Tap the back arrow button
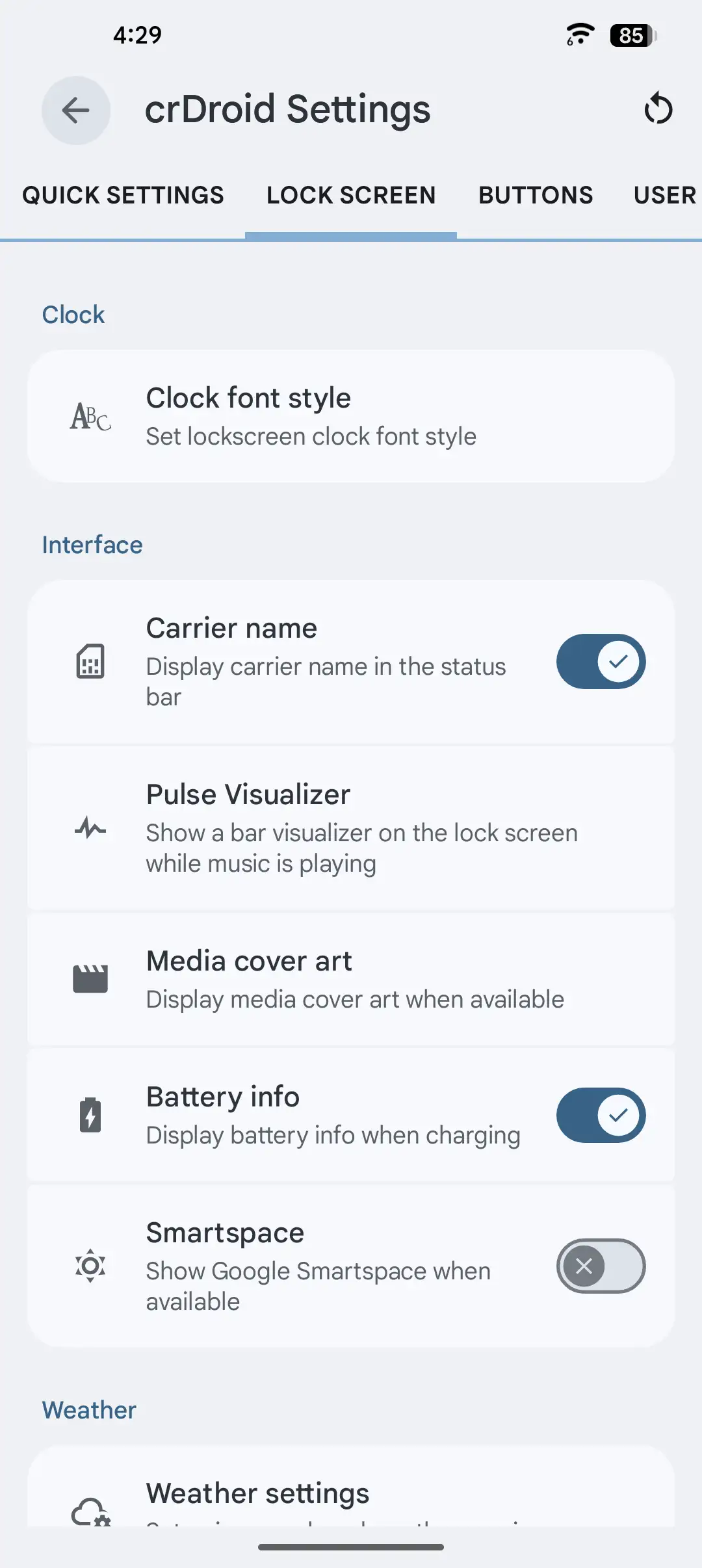 pyautogui.click(x=76, y=110)
